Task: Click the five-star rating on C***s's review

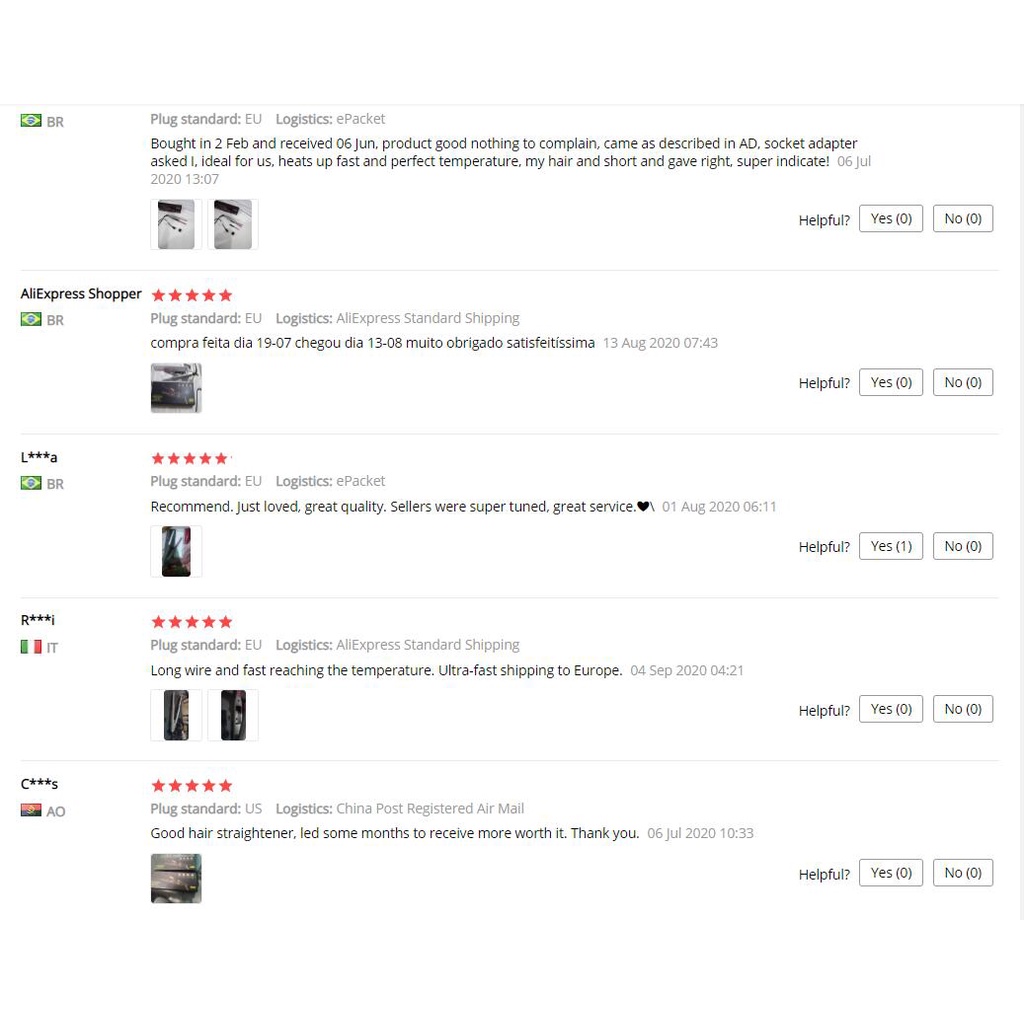Action: [x=191, y=785]
